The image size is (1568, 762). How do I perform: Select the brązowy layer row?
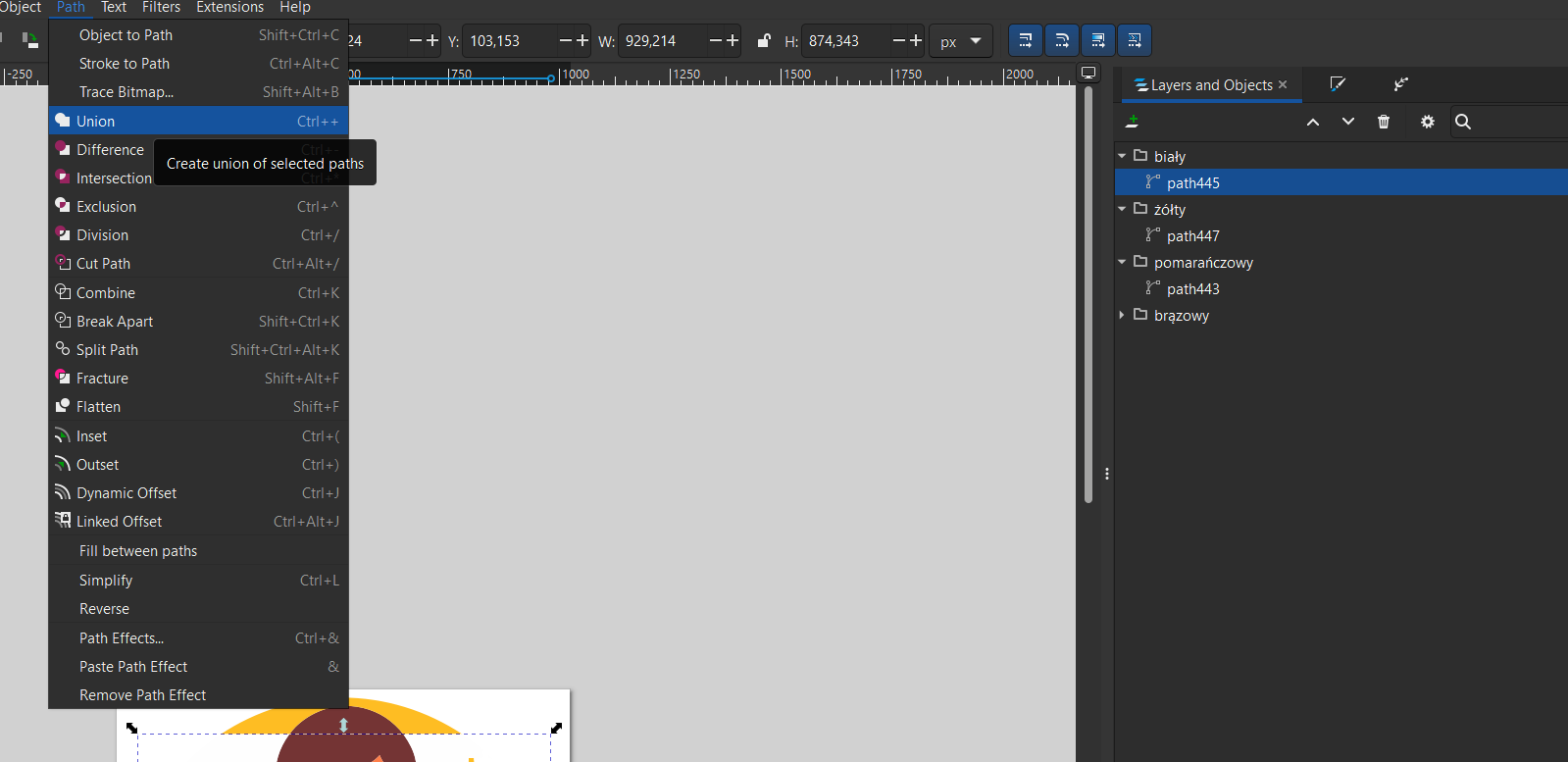[x=1341, y=315]
